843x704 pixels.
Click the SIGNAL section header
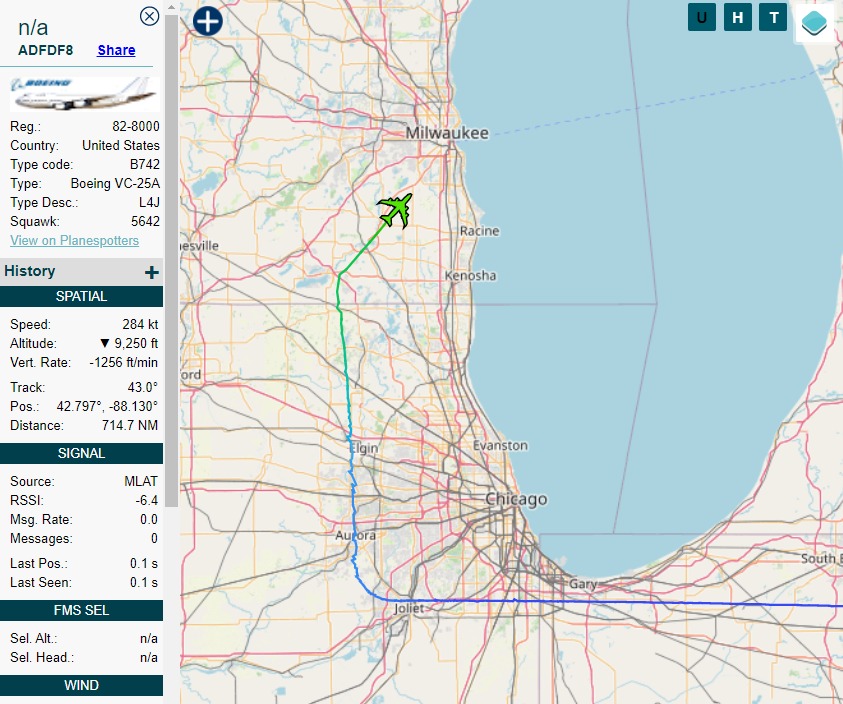[x=81, y=453]
